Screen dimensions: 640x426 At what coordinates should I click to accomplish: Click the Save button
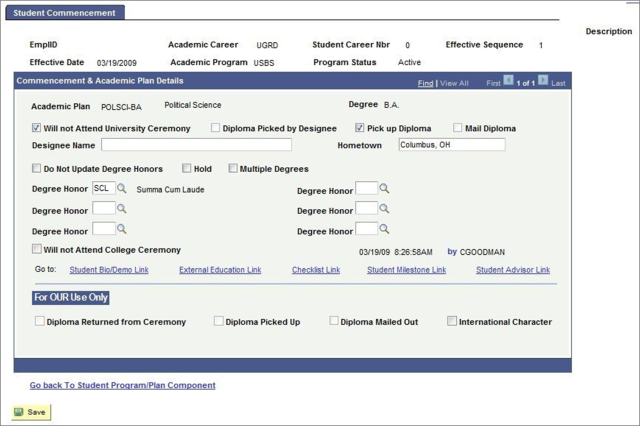click(31, 412)
